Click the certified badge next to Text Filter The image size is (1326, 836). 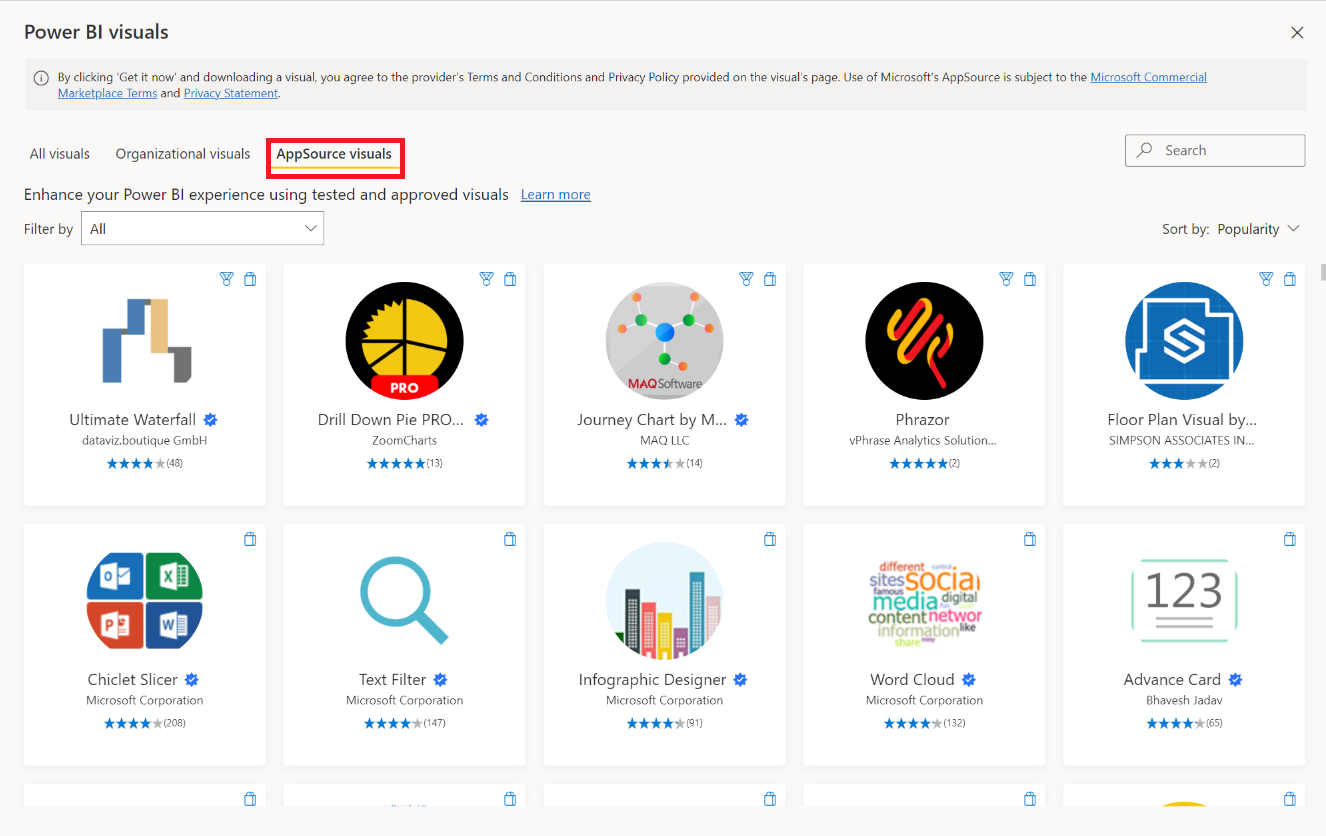click(x=439, y=679)
